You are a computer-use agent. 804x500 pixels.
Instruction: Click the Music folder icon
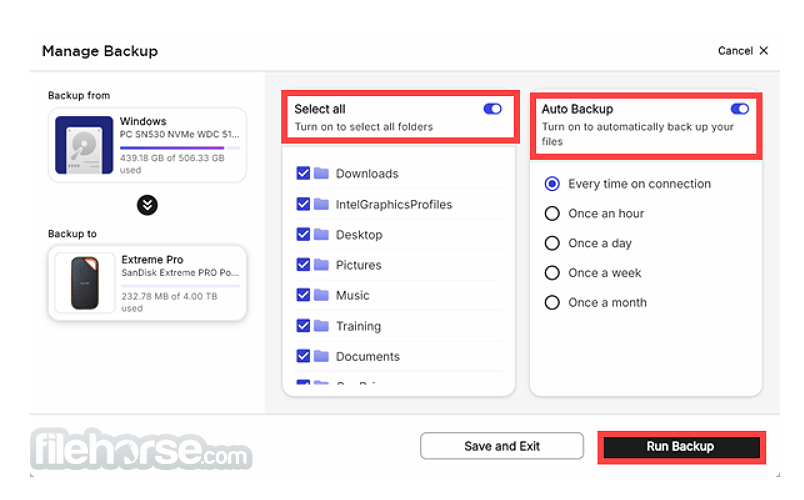321,295
